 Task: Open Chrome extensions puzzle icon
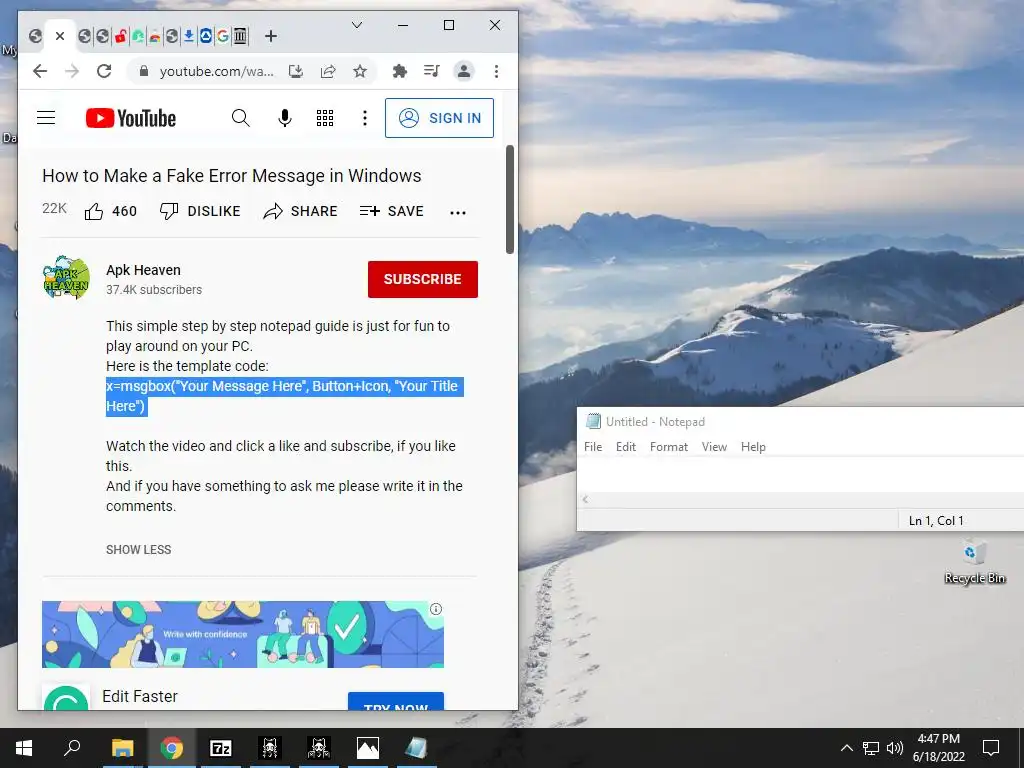tap(400, 71)
